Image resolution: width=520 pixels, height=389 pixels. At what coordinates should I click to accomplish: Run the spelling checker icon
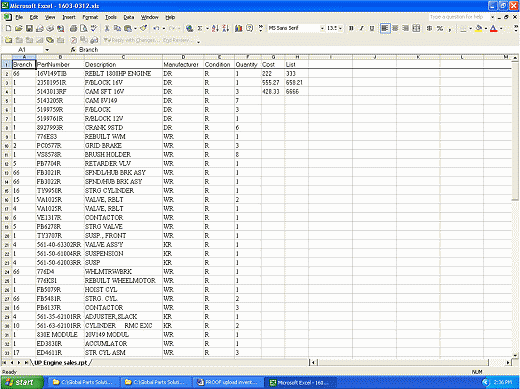pyautogui.click(x=94, y=29)
